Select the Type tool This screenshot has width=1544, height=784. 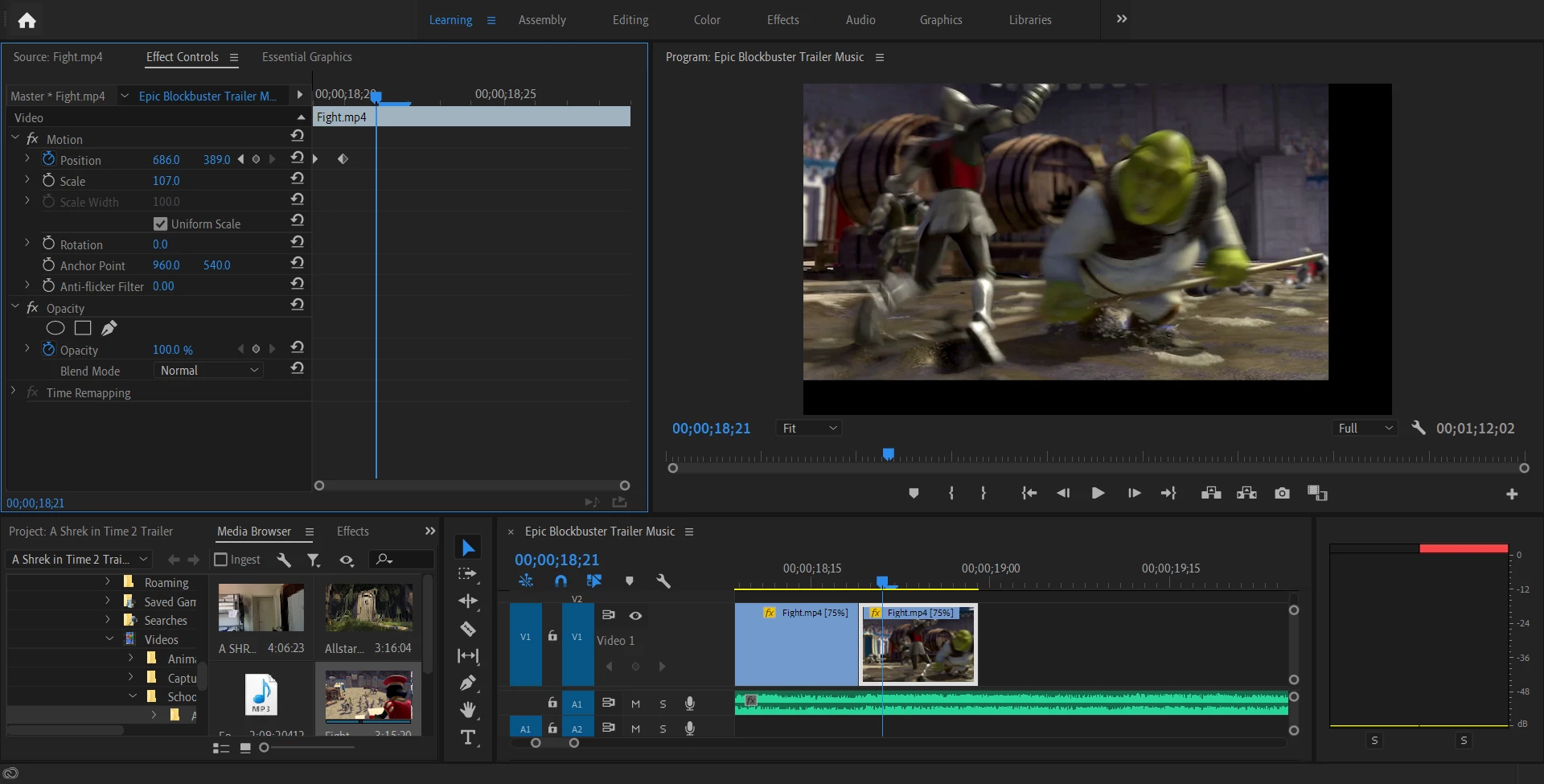468,737
